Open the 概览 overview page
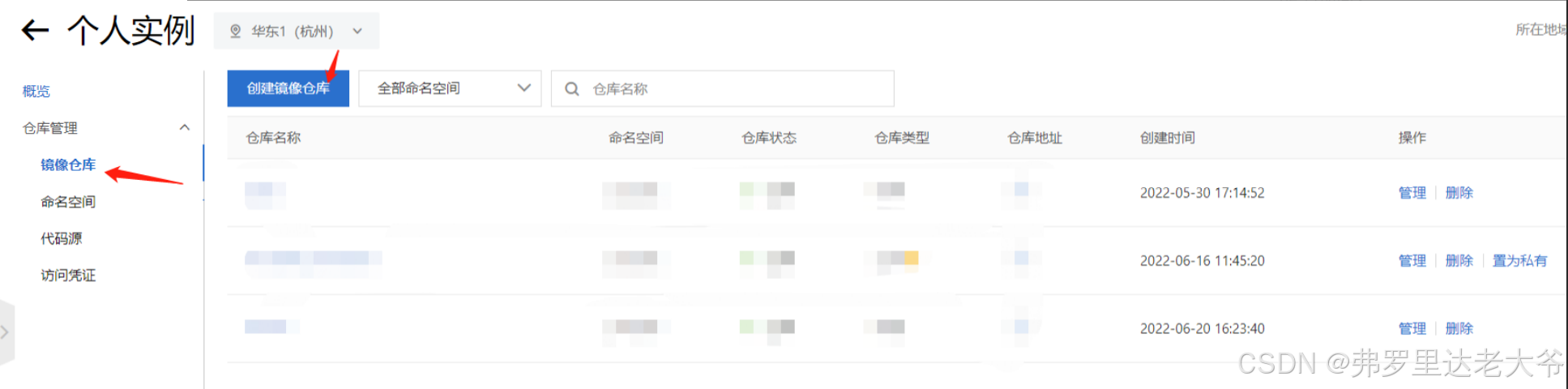Viewport: 1568px width, 389px height. 36,91
